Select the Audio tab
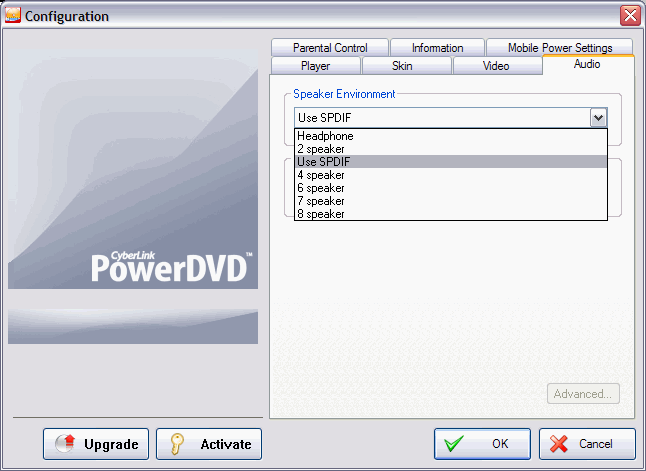 587,64
